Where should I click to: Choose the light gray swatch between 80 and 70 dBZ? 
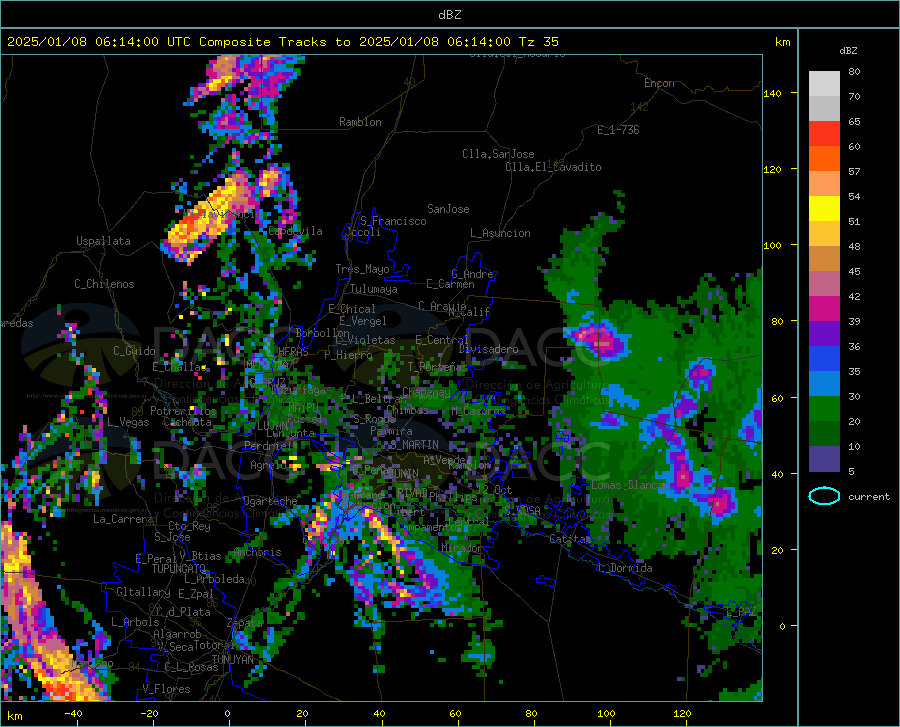pyautogui.click(x=824, y=84)
